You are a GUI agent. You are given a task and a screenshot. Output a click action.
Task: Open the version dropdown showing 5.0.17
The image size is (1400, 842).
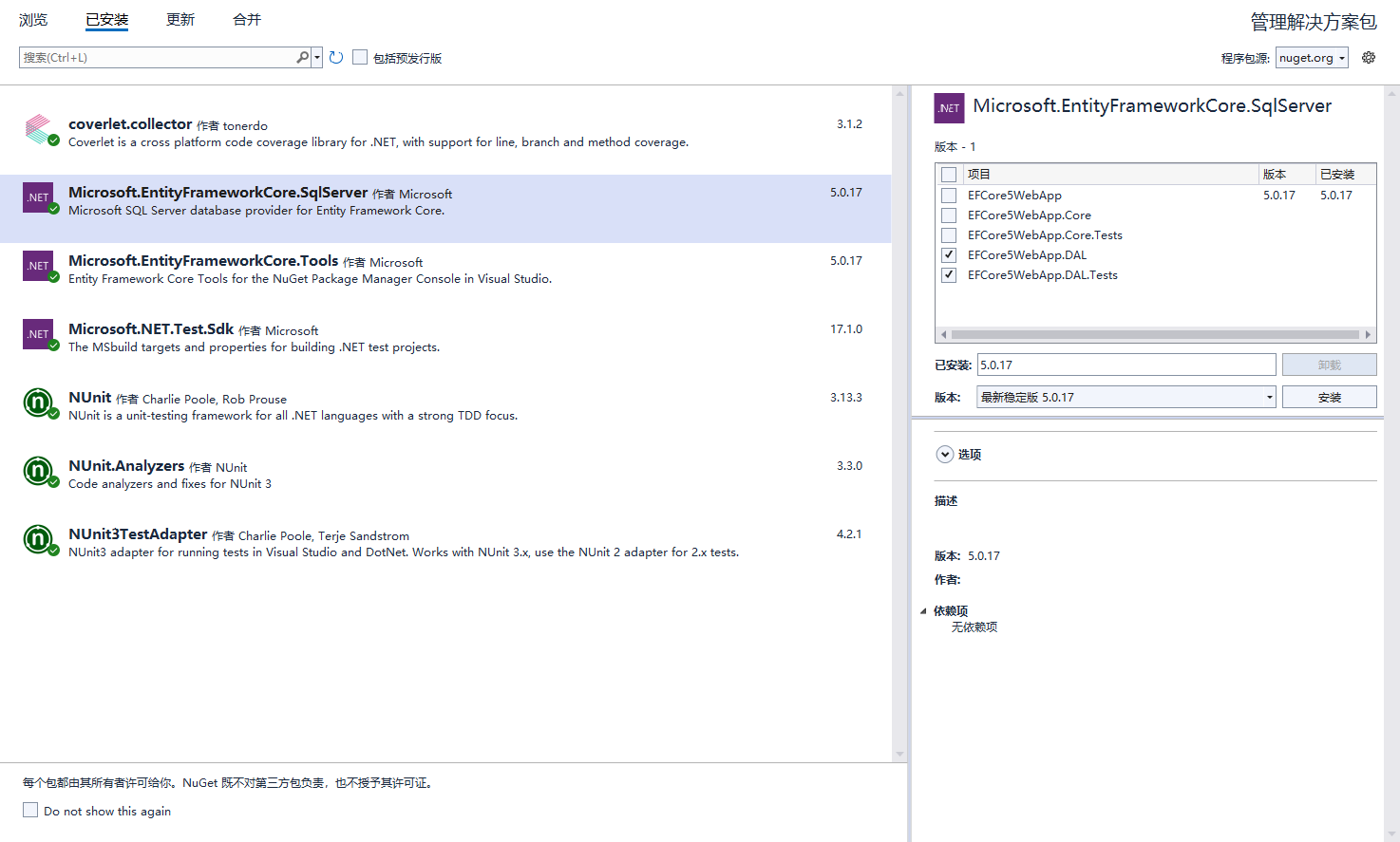pos(1126,397)
